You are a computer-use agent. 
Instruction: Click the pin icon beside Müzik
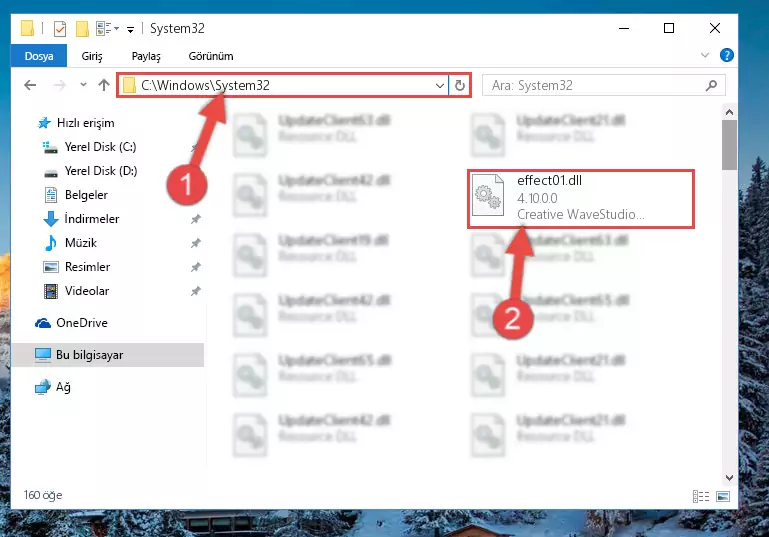pos(196,243)
